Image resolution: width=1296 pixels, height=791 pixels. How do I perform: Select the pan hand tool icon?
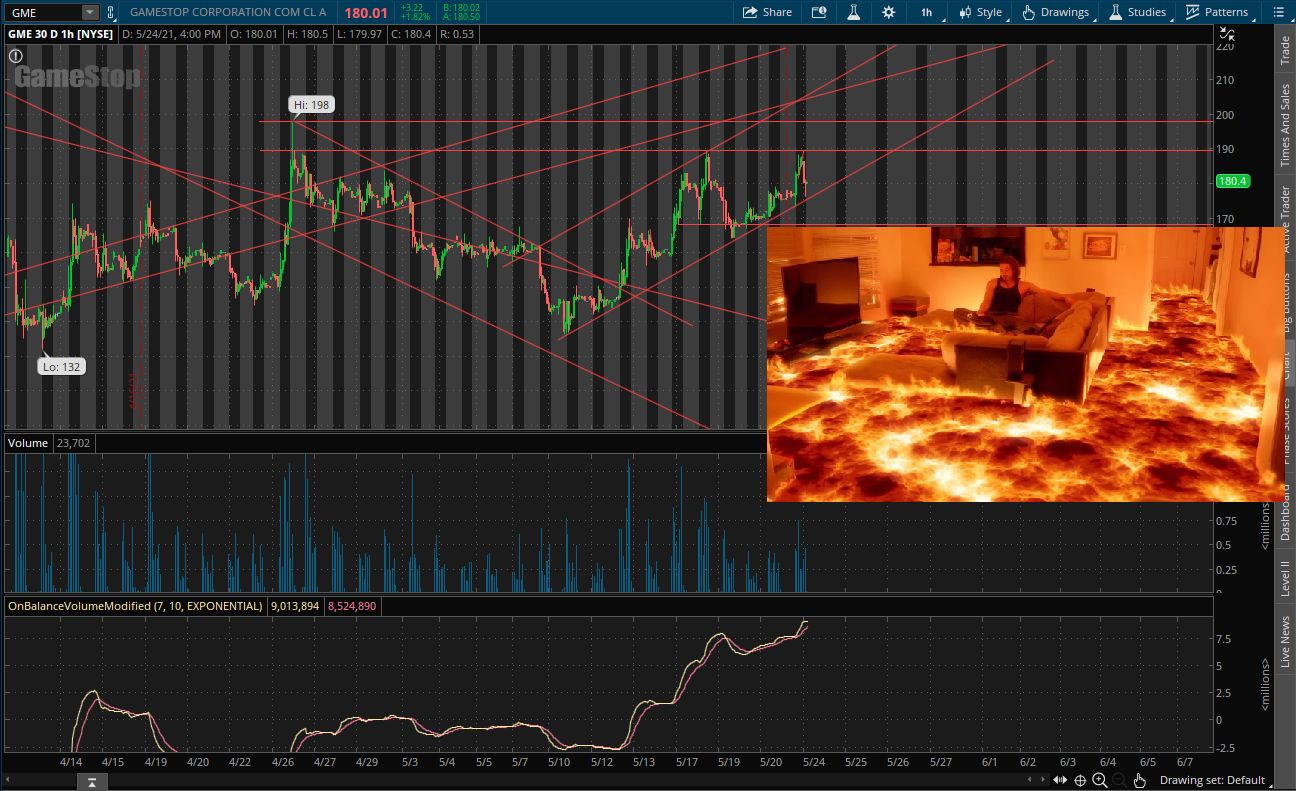(x=1140, y=780)
